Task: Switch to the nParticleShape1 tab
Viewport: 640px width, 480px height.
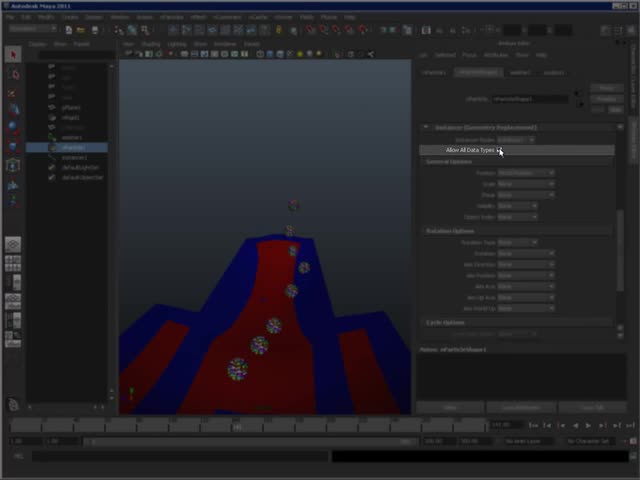Action: (478, 73)
